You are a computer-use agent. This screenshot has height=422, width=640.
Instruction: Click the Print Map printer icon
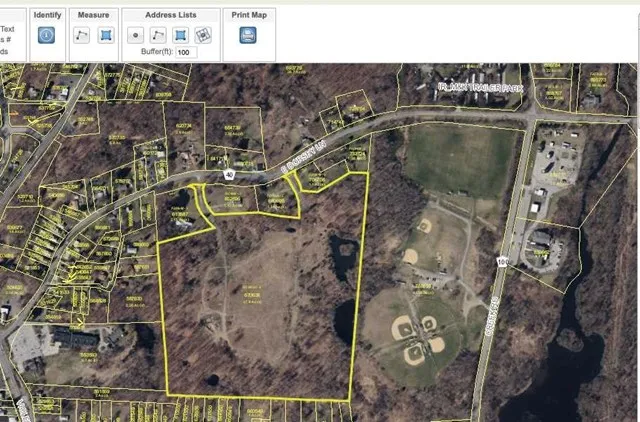click(x=248, y=35)
